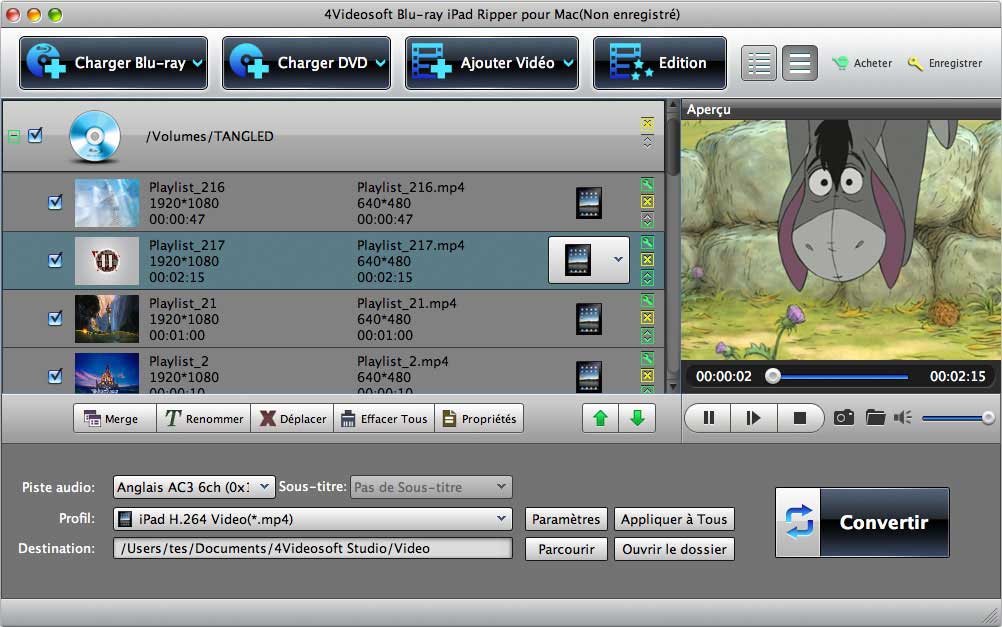Image resolution: width=1002 pixels, height=627 pixels.
Task: Remove Playlist_21 using its yellow X icon
Action: click(647, 318)
